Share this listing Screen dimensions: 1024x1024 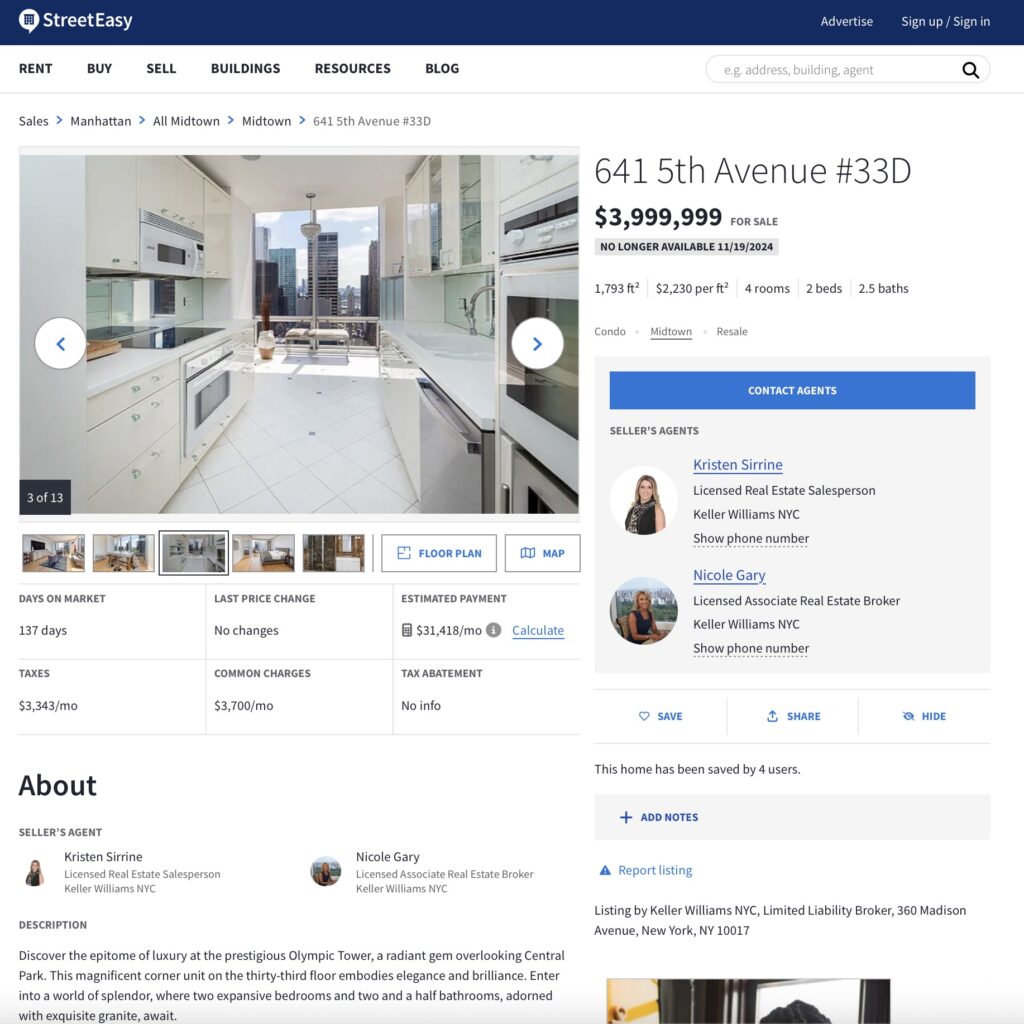(x=793, y=716)
